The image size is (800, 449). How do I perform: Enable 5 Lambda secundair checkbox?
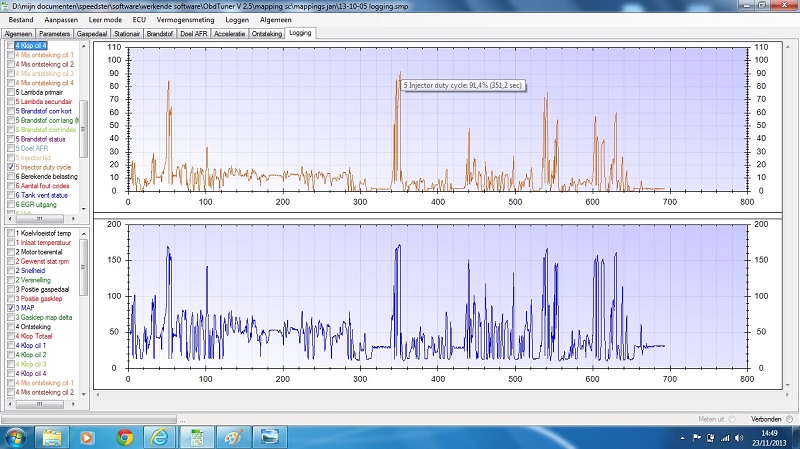click(x=11, y=102)
